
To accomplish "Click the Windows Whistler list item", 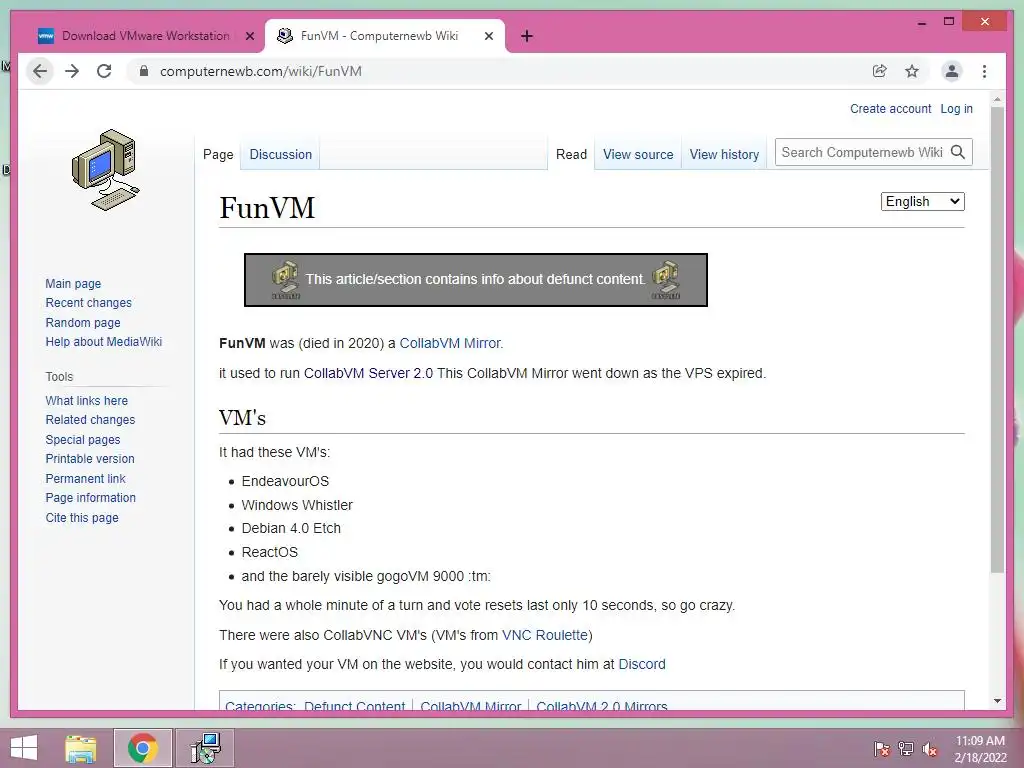I will click(297, 505).
